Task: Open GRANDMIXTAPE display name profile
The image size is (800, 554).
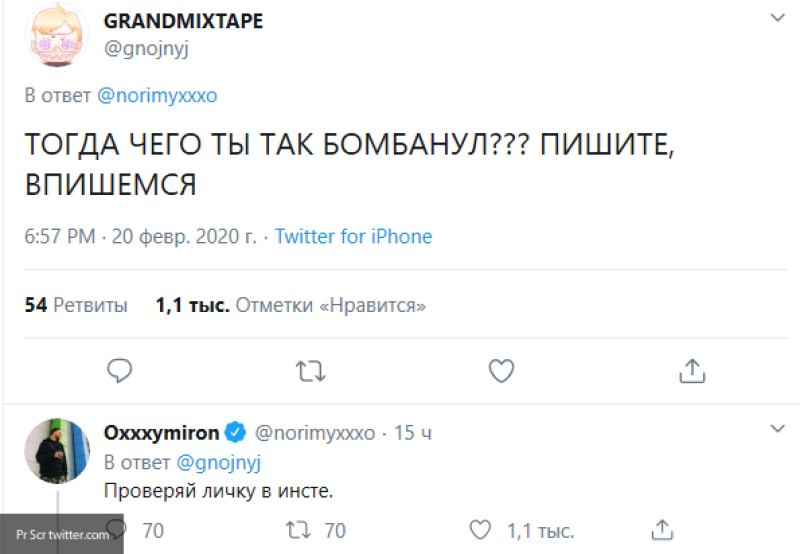Action: [x=184, y=21]
